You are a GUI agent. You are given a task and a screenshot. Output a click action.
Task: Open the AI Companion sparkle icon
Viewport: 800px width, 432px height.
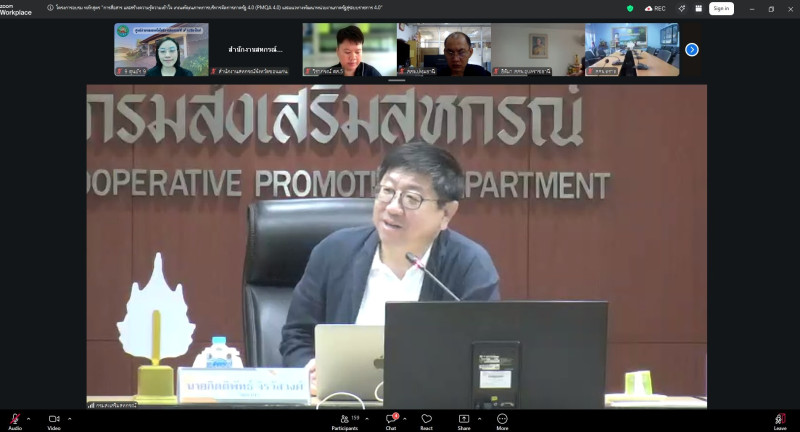(x=681, y=8)
